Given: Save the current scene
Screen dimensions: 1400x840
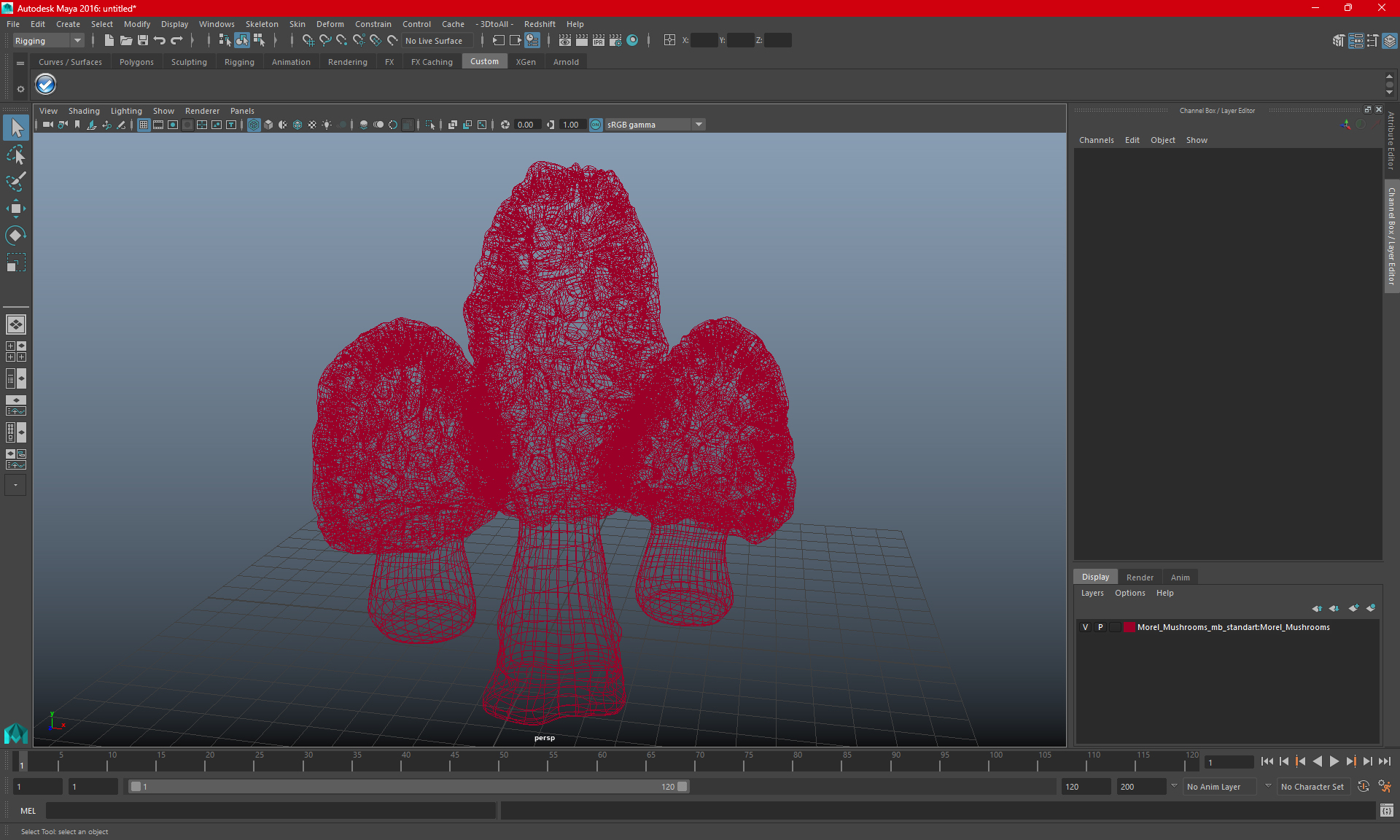Looking at the screenshot, I should (143, 41).
